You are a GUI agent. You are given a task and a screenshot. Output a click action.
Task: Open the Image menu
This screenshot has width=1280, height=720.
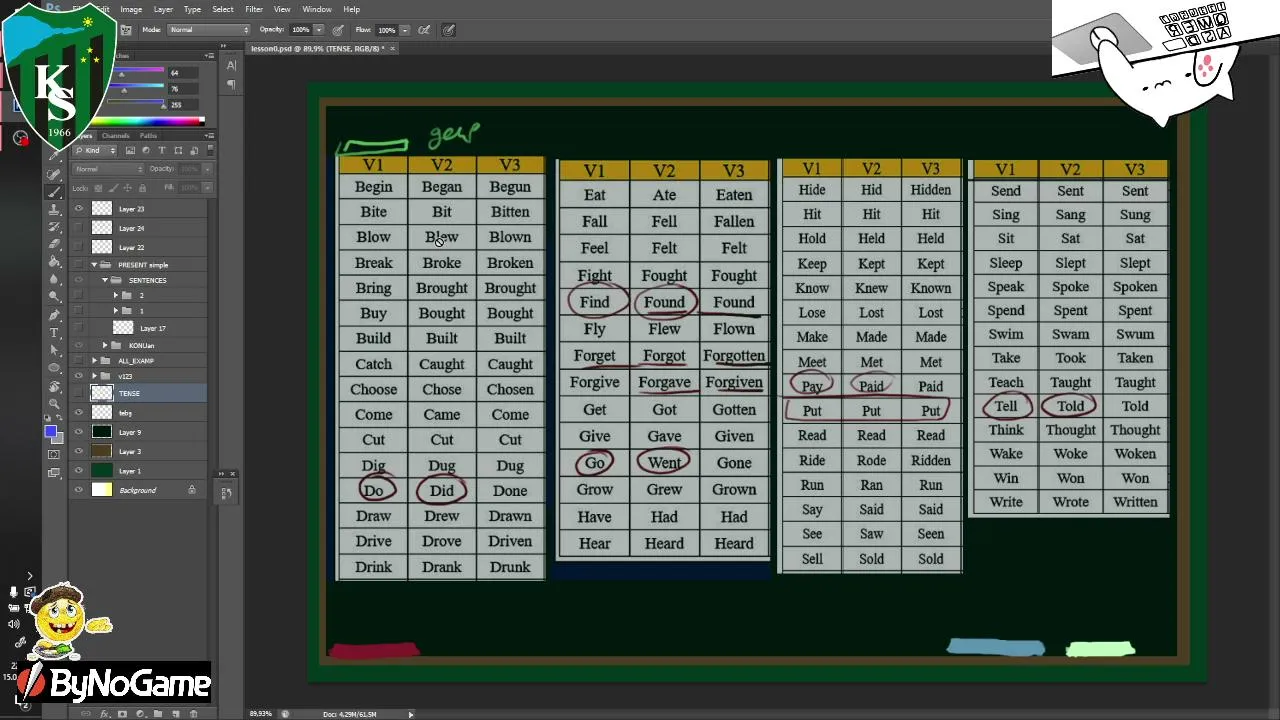(x=131, y=9)
